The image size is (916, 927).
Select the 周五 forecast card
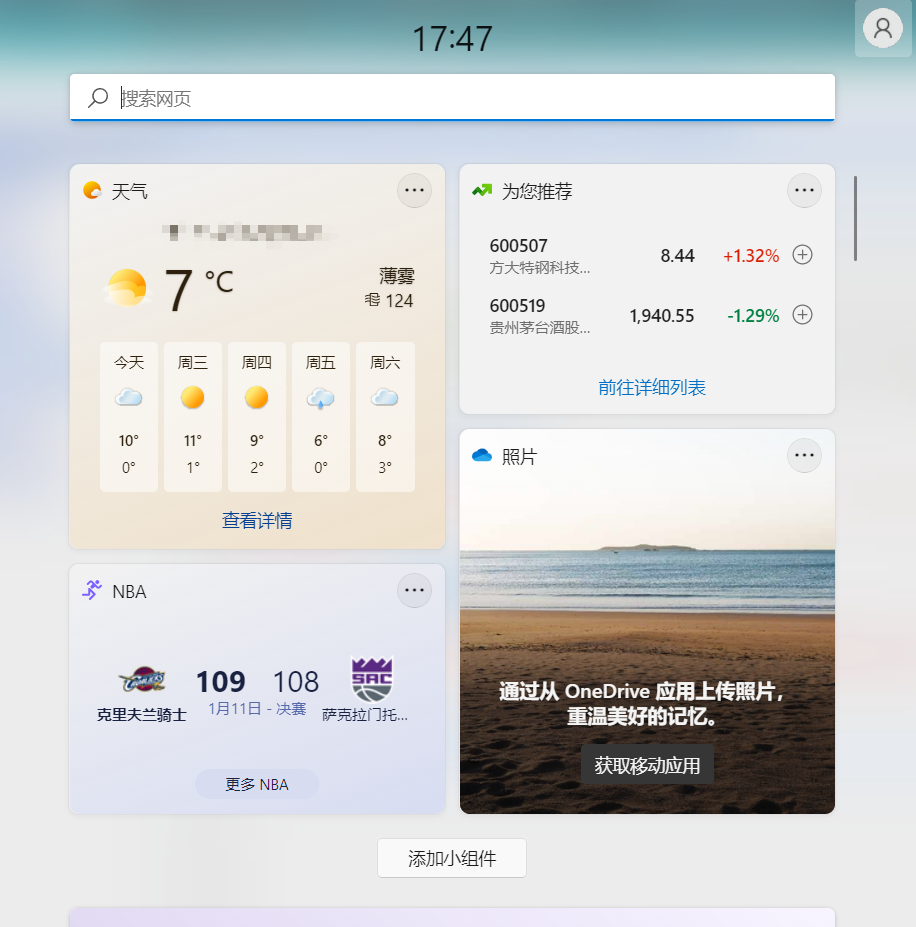click(x=321, y=417)
